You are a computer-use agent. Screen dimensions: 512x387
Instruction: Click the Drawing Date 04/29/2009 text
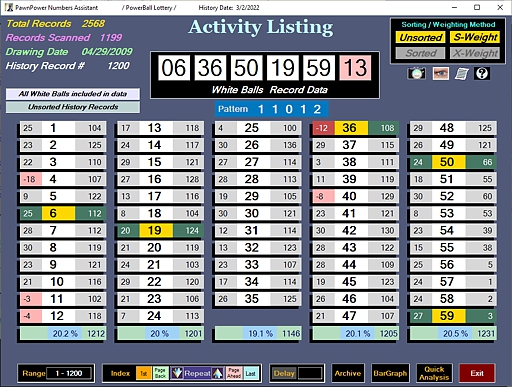[x=69, y=52]
